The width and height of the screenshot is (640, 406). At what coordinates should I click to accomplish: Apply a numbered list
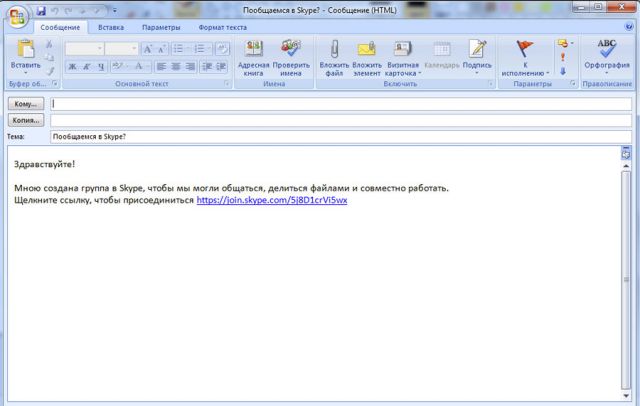pos(202,49)
